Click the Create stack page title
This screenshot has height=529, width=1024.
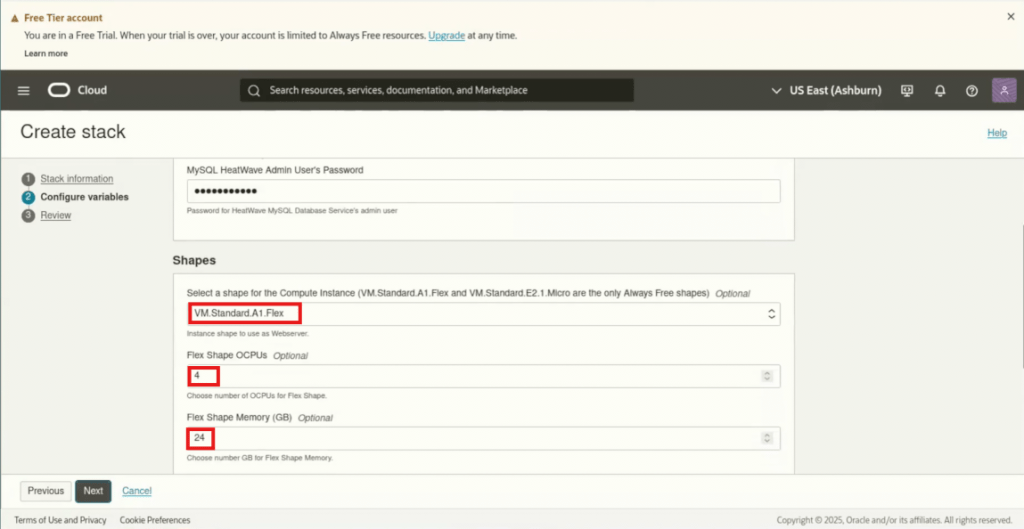(x=72, y=132)
